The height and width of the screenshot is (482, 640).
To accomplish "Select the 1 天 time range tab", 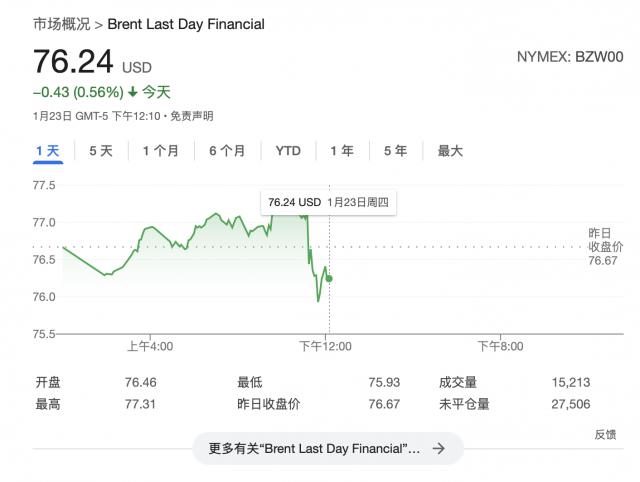I will pyautogui.click(x=48, y=151).
